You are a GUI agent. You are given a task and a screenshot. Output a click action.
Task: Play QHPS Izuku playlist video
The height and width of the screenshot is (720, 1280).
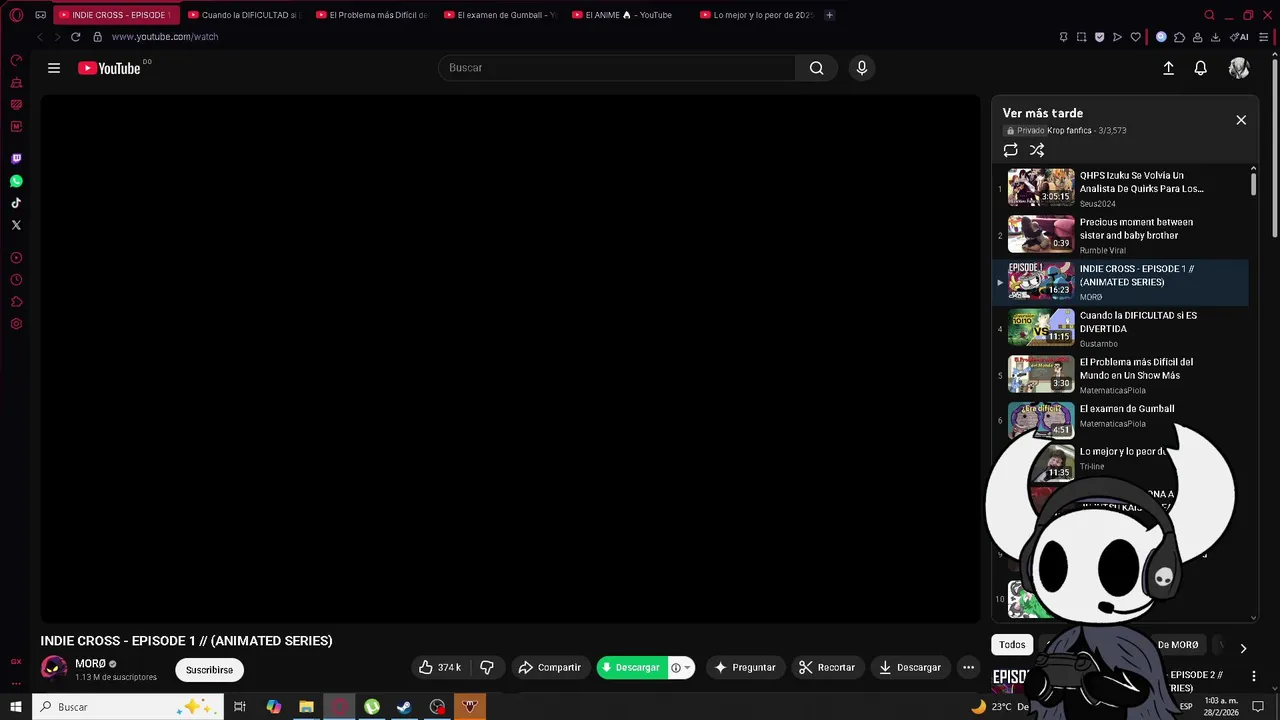coord(1120,188)
